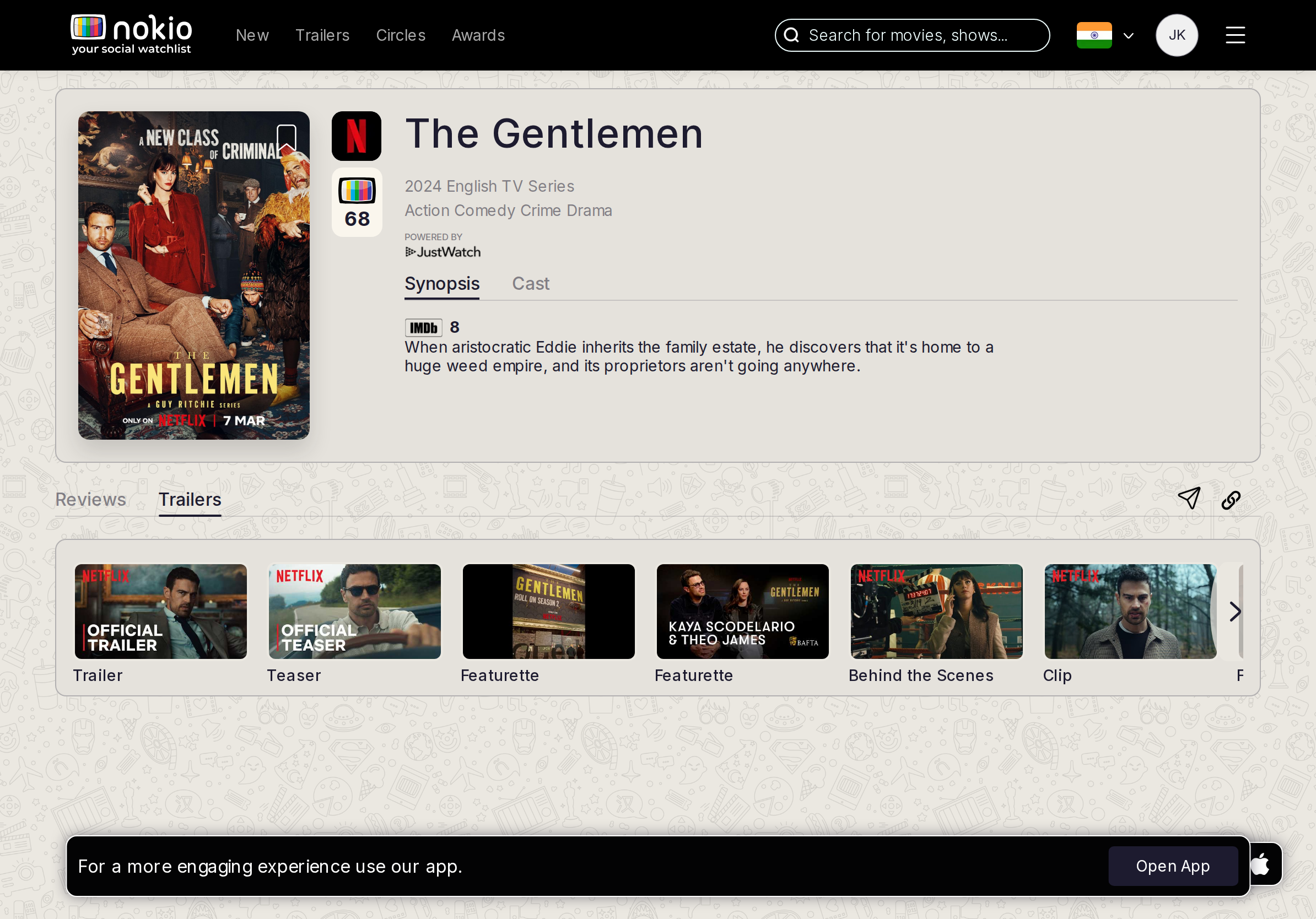Click the IMDb rating badge

click(x=424, y=328)
